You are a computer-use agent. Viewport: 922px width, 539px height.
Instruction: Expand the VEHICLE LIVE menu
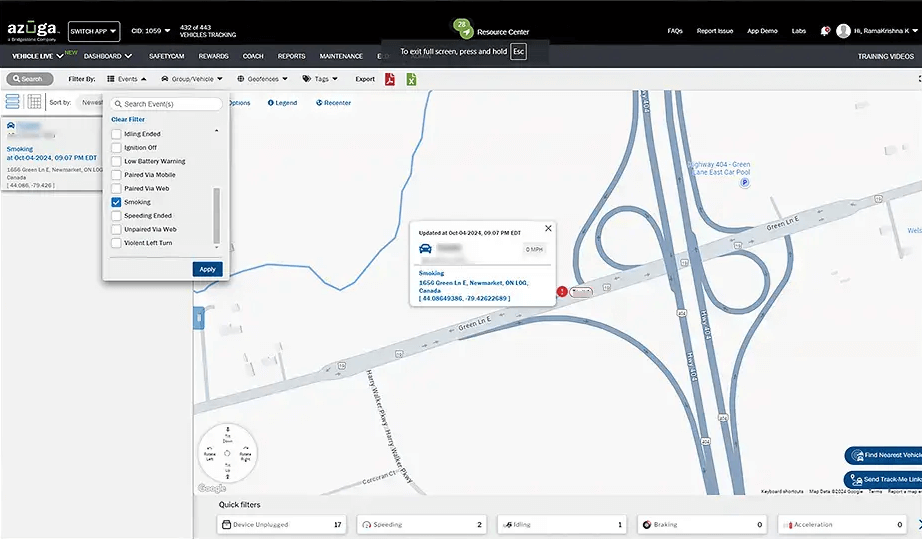[38, 56]
